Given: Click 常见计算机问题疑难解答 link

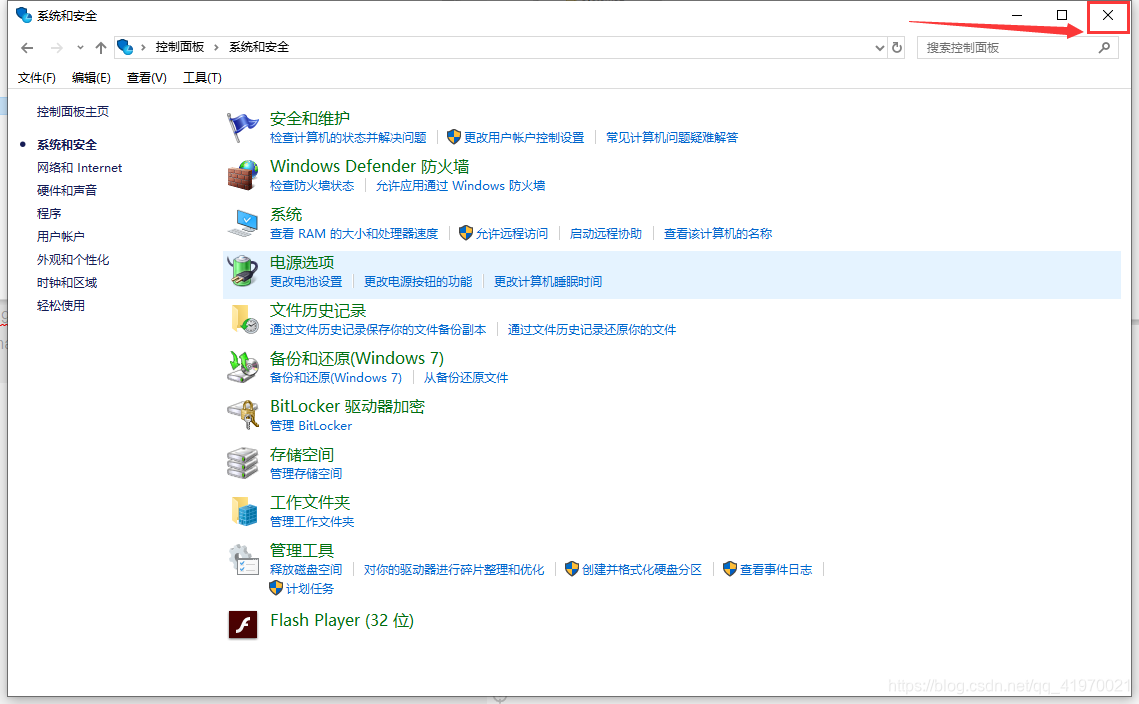Looking at the screenshot, I should 672,137.
